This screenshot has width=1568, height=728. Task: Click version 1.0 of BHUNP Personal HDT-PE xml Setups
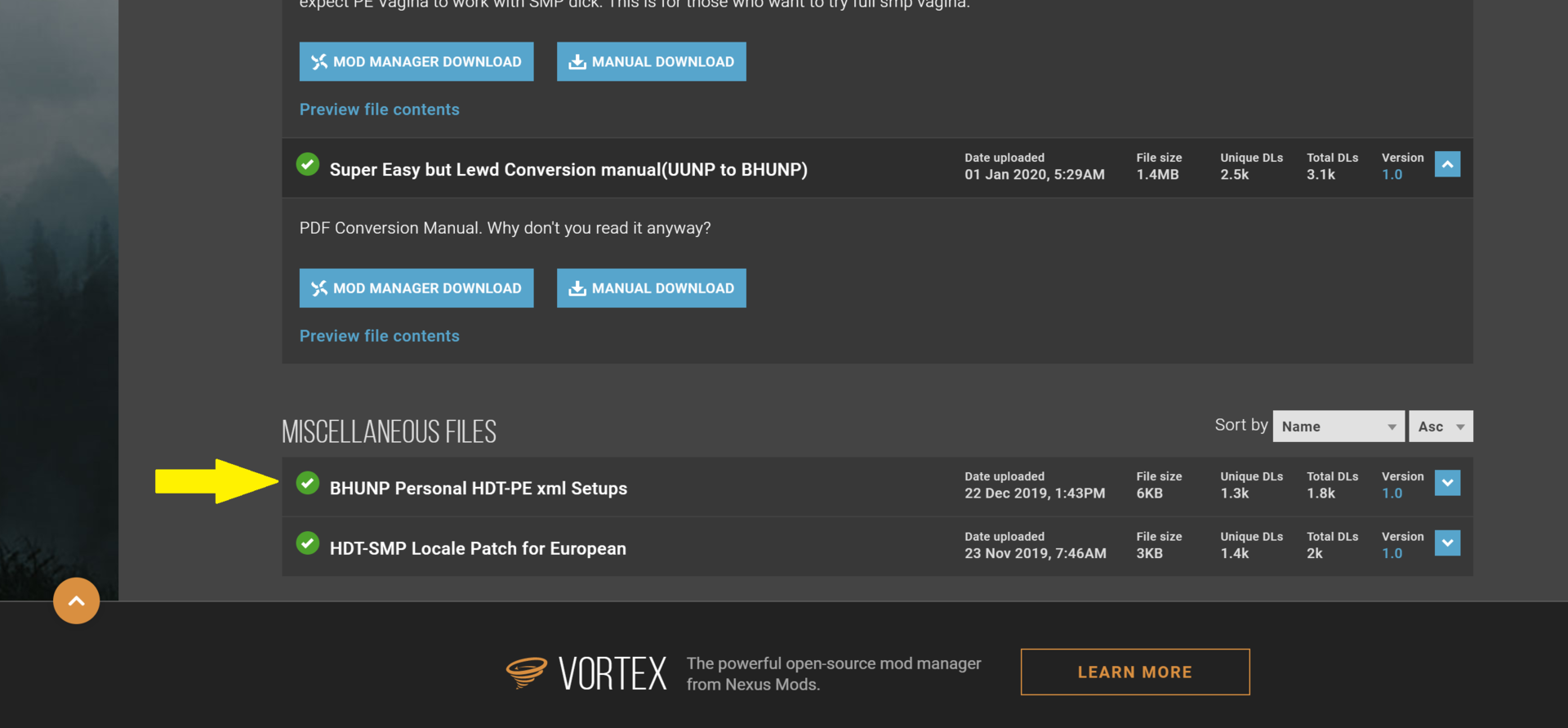click(x=1392, y=494)
